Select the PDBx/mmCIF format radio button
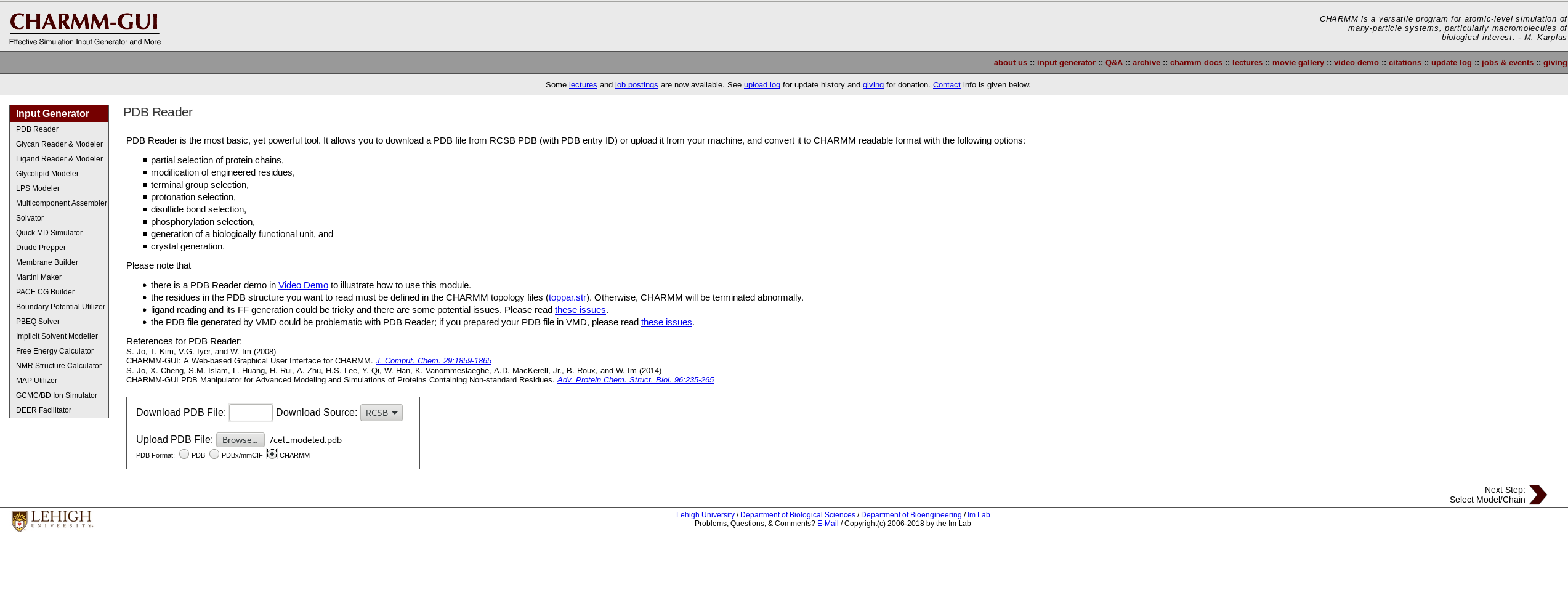Viewport: 1568px width, 603px height. [214, 454]
